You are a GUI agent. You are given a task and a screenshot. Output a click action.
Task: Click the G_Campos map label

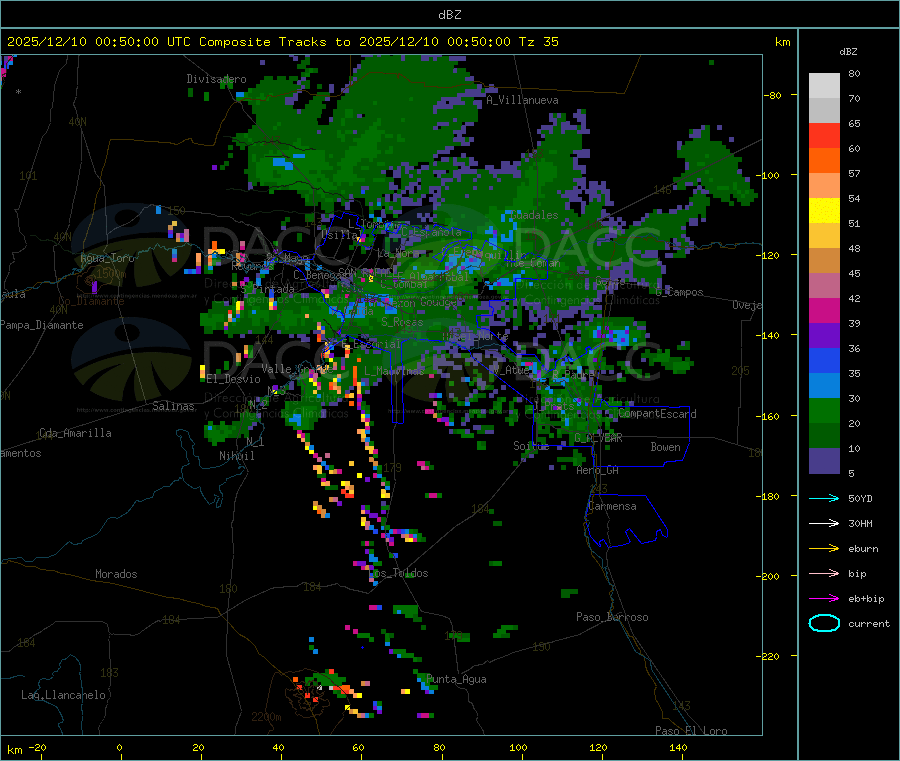(680, 292)
